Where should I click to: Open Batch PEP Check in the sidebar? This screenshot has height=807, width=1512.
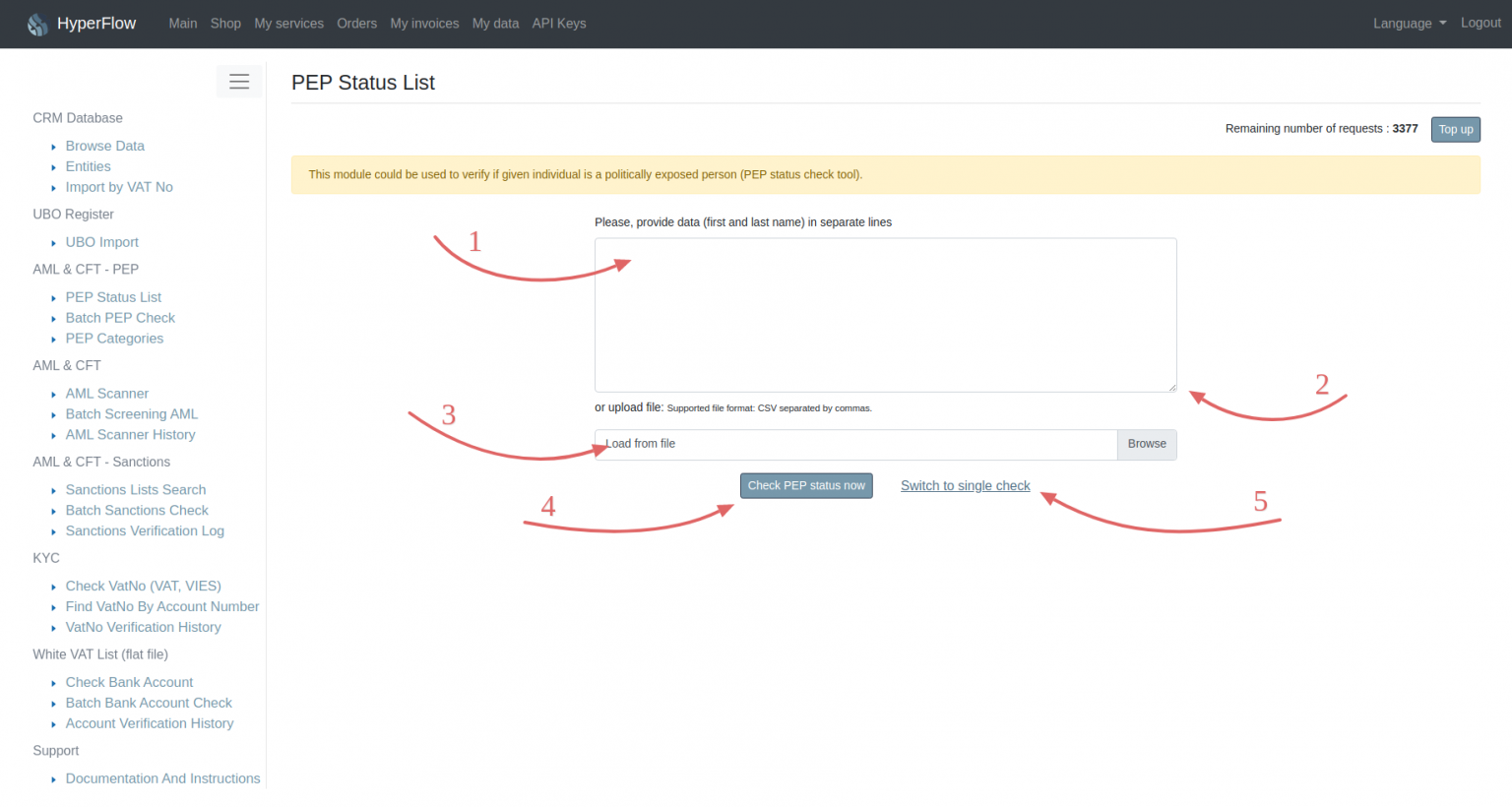[120, 317]
